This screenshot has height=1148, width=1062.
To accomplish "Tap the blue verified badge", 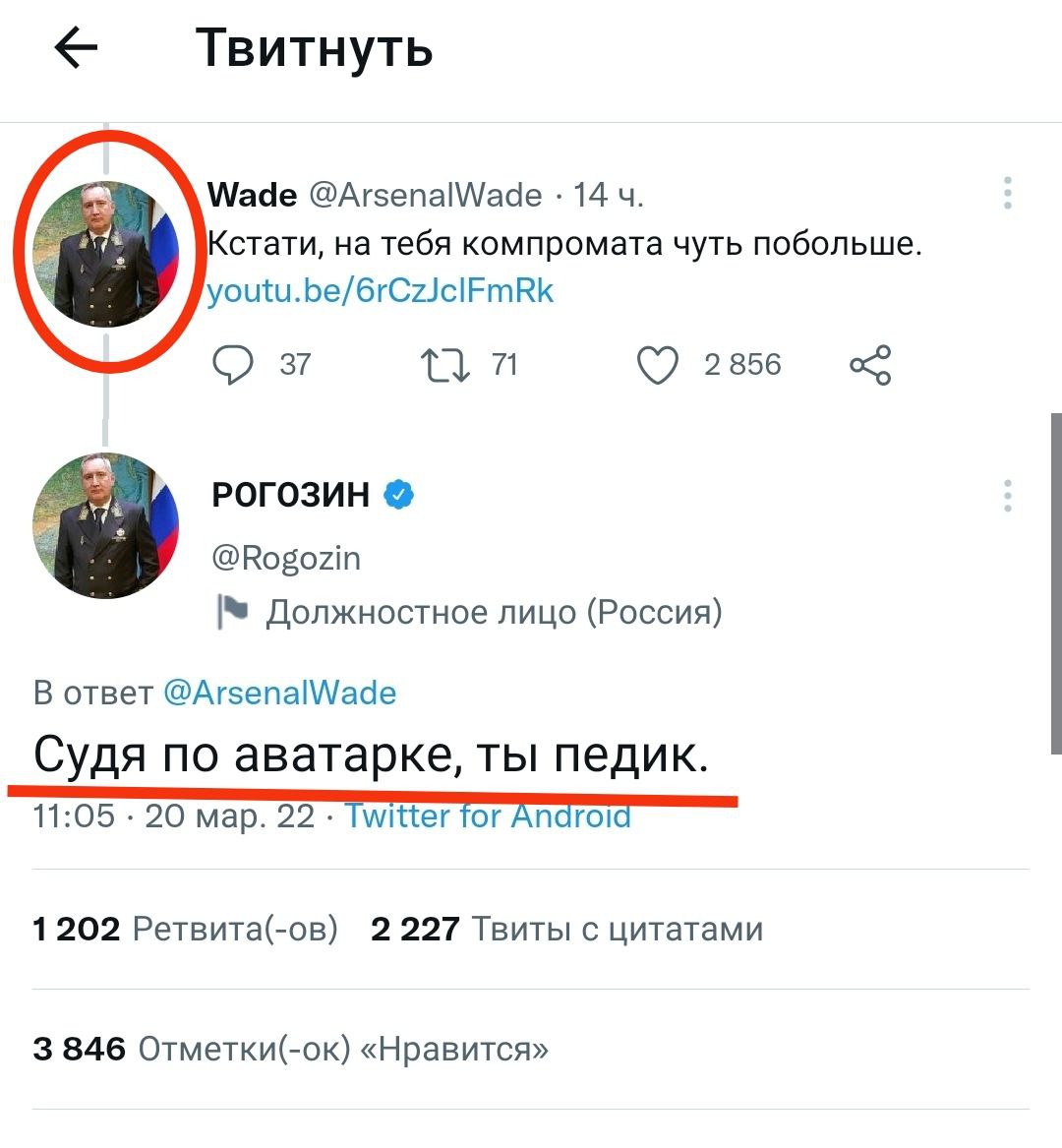I will point(398,494).
